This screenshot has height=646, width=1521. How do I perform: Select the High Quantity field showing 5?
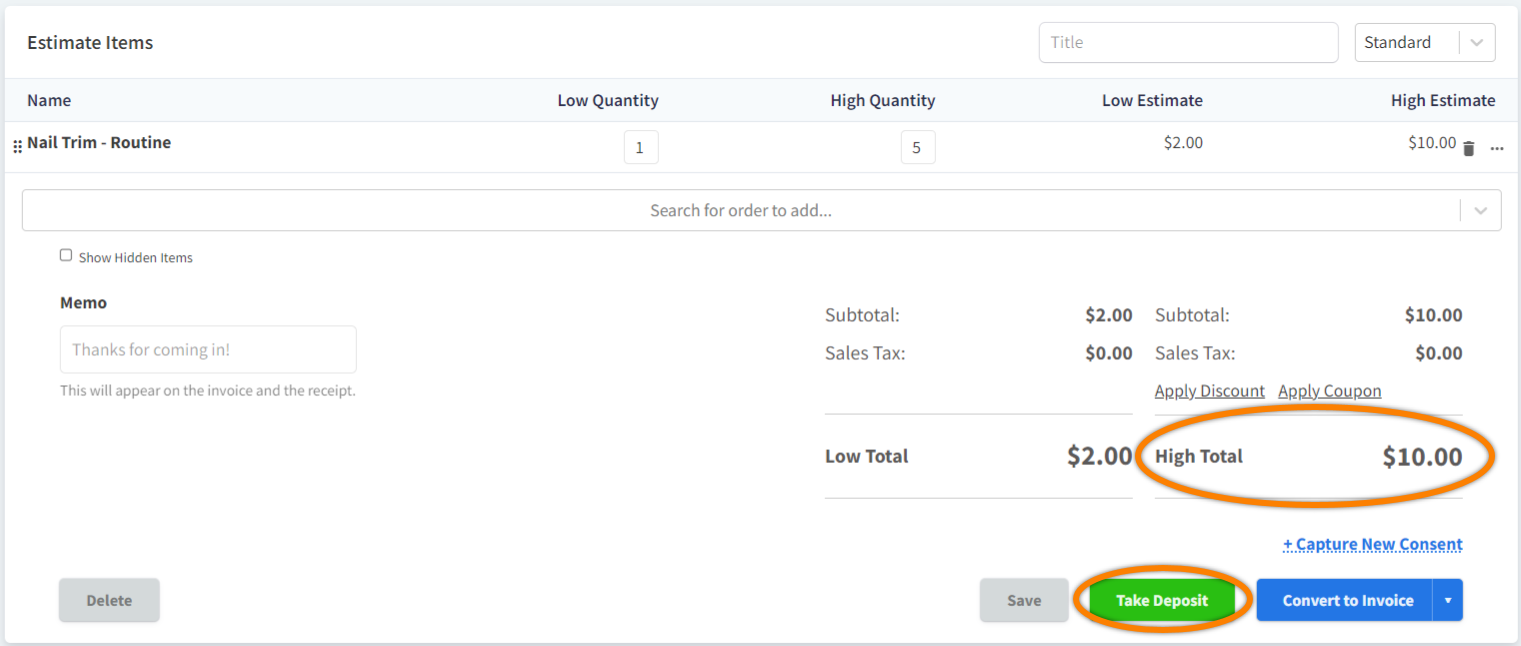click(x=917, y=146)
